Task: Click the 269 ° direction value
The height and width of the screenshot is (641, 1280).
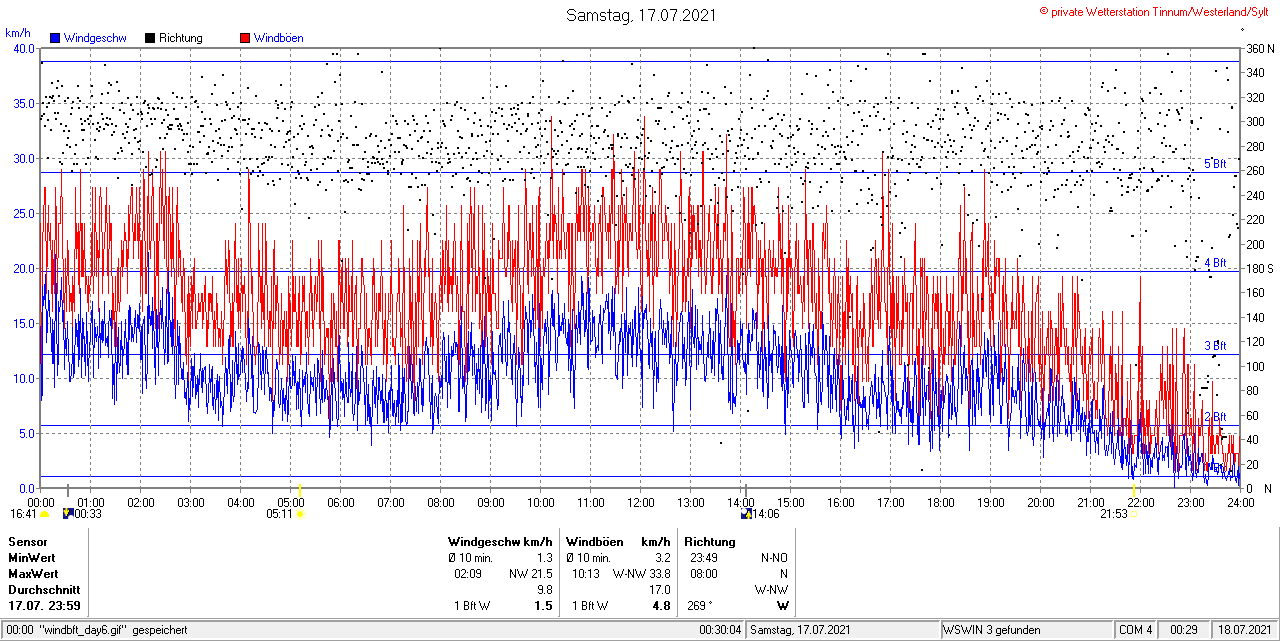Action: coord(702,606)
